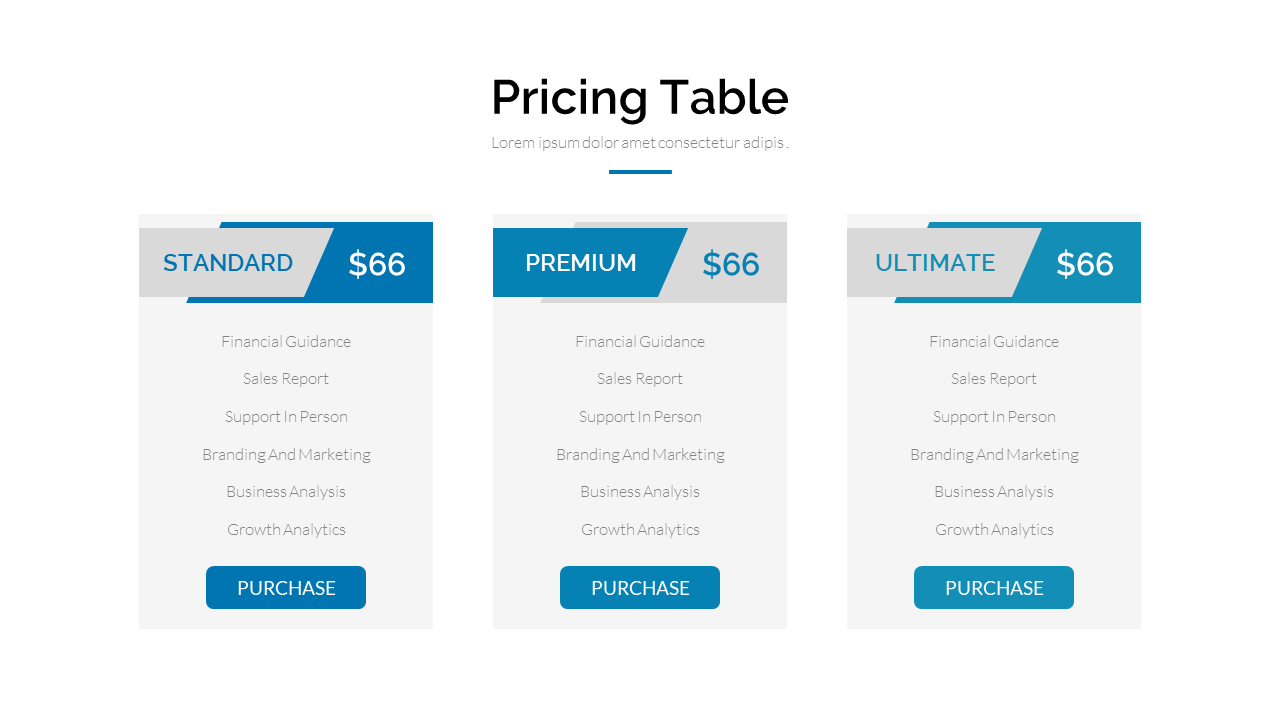Click the Lorem ipsum subtitle text

(x=640, y=143)
